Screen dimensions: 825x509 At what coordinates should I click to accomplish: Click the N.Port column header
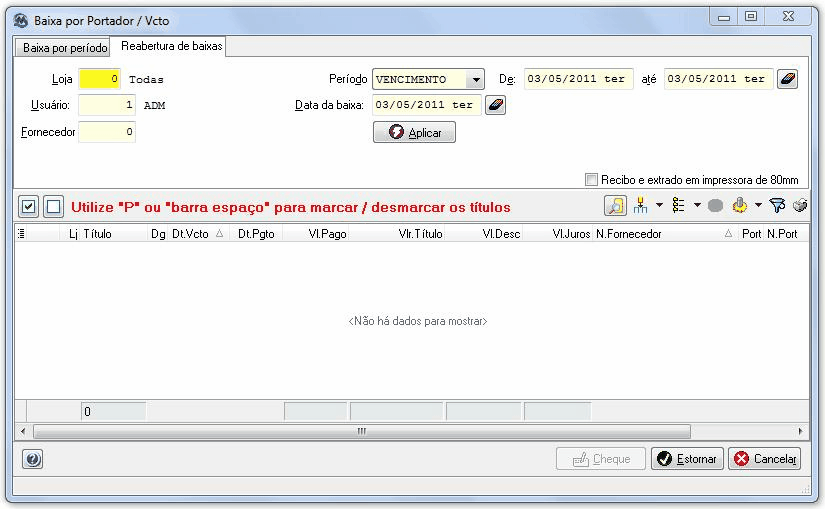(x=787, y=234)
